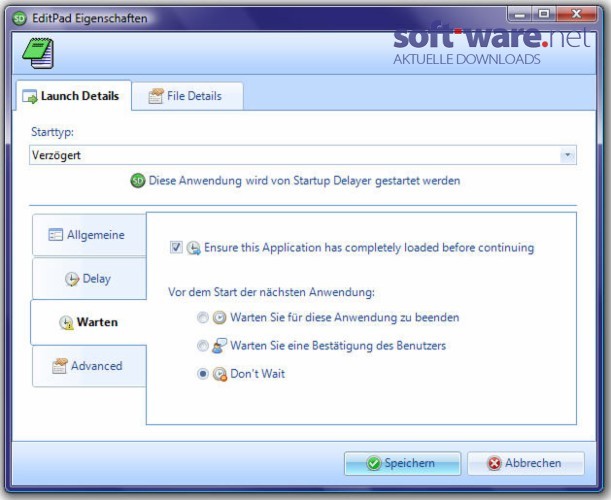Click the user icon next to the Bestätigung option
Screen dimensions: 611x500
tap(219, 346)
